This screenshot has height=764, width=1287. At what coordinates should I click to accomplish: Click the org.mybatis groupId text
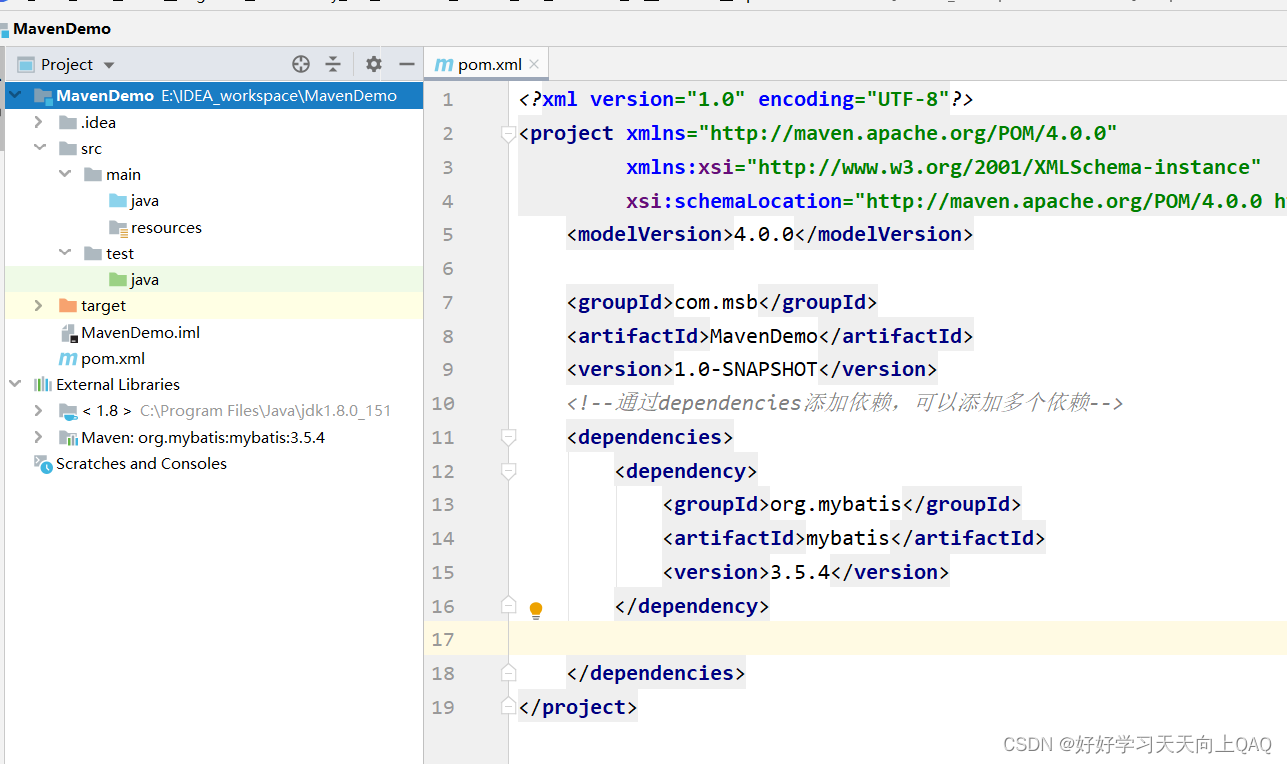pos(836,504)
